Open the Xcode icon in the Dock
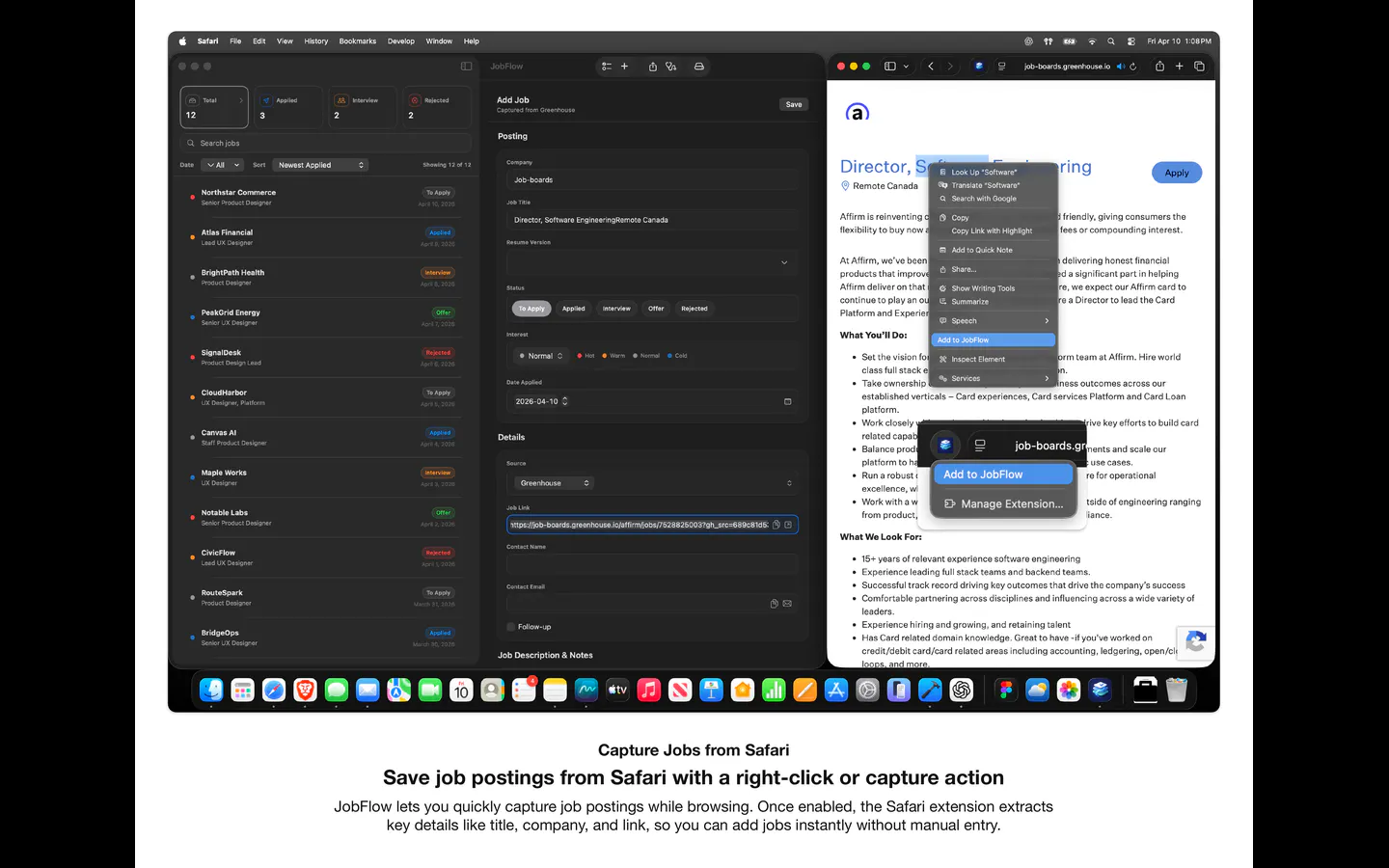The width and height of the screenshot is (1389, 868). tap(930, 690)
